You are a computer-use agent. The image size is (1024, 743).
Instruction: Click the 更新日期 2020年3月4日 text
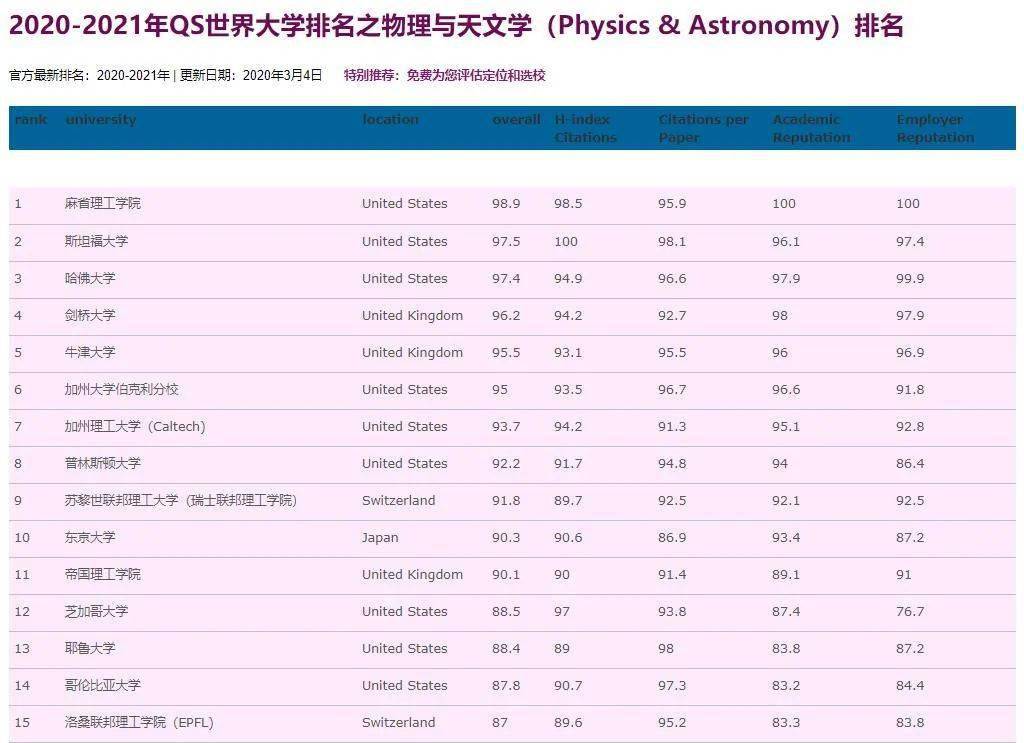point(250,75)
